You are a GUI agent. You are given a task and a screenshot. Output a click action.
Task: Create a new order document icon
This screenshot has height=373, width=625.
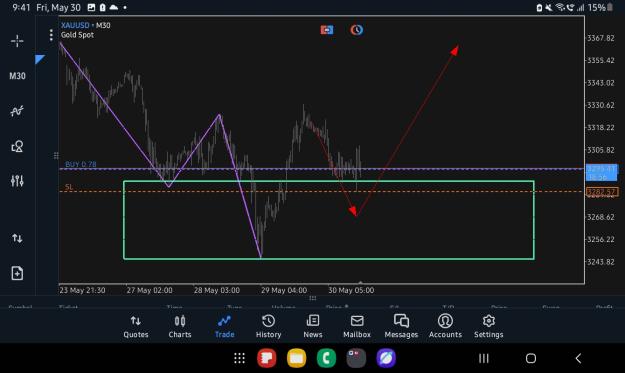pos(17,273)
